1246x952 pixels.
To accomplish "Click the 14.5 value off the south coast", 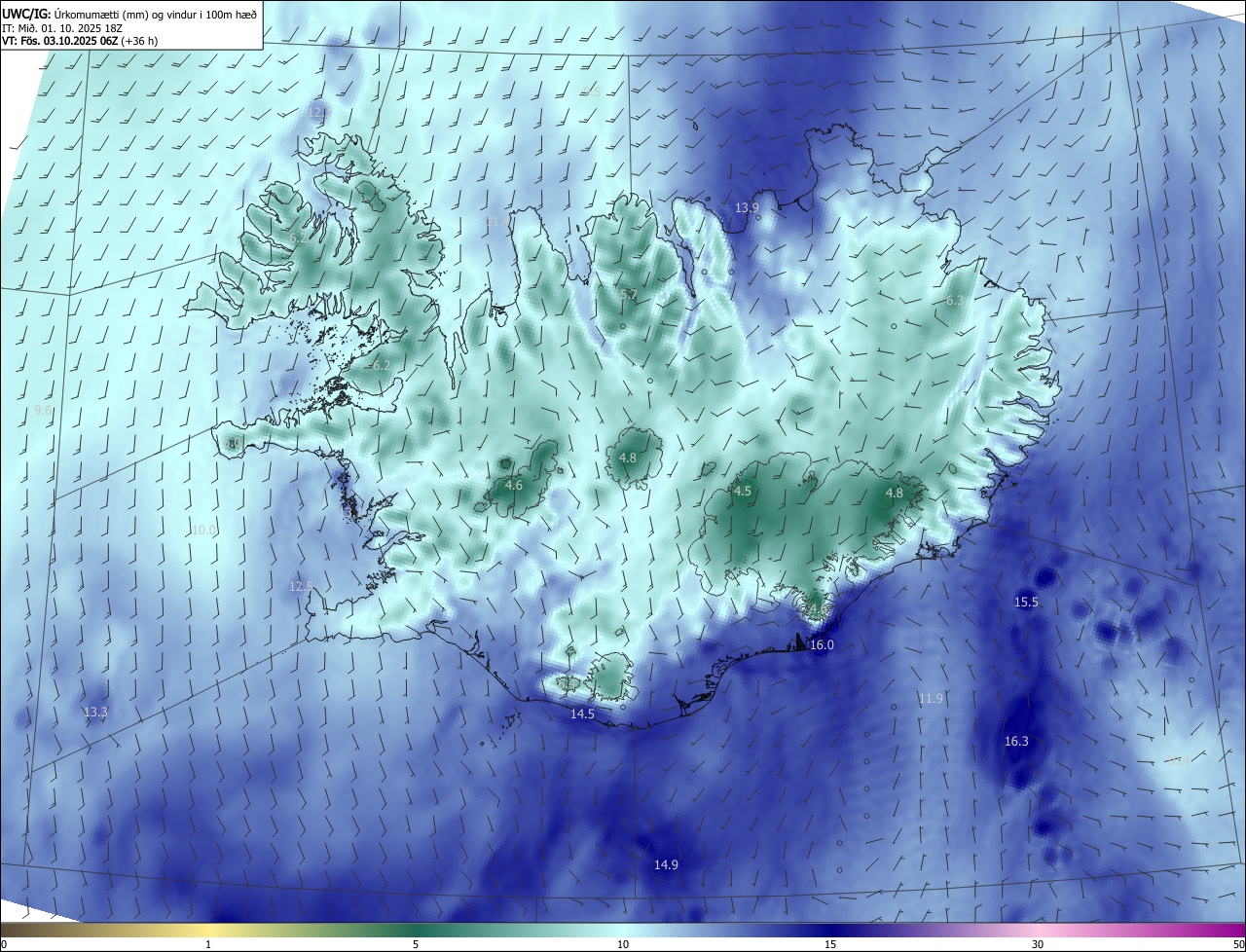I will click(x=582, y=714).
